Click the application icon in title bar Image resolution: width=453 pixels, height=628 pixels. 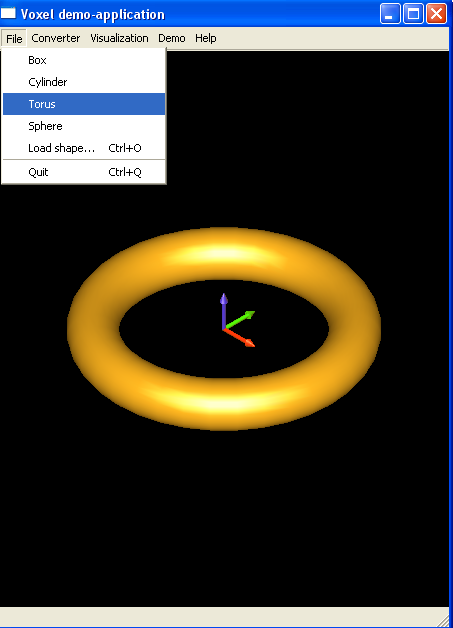tap(8, 13)
